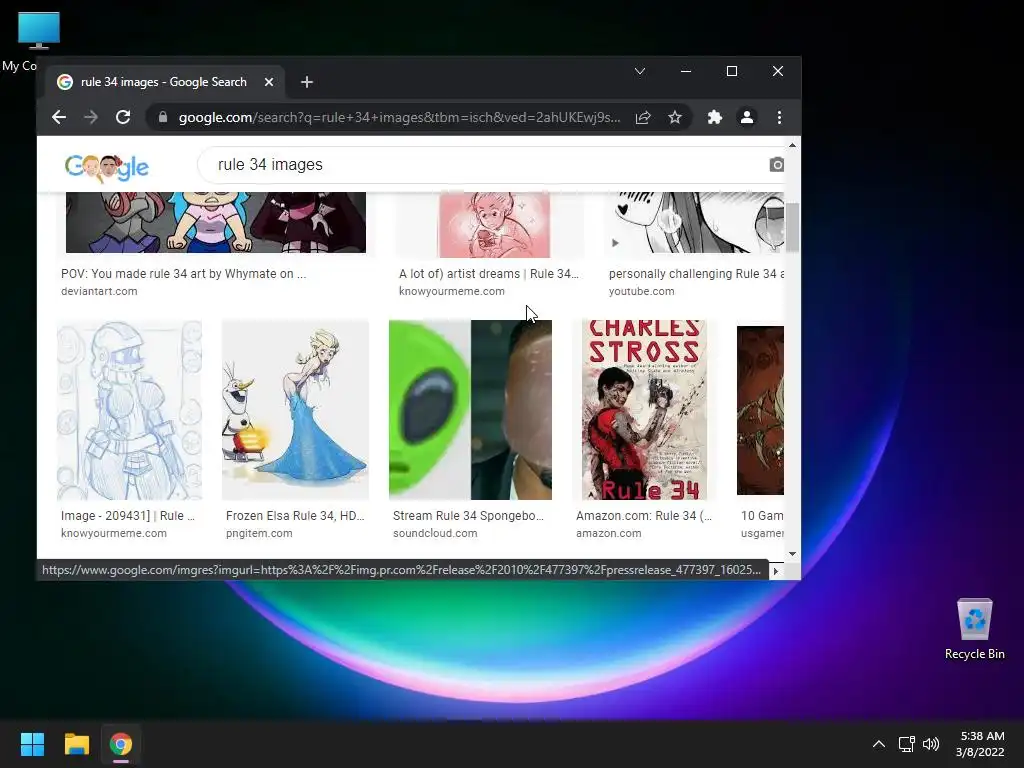Viewport: 1024px width, 768px height.
Task: Click the amazon.com source text
Action: click(609, 534)
